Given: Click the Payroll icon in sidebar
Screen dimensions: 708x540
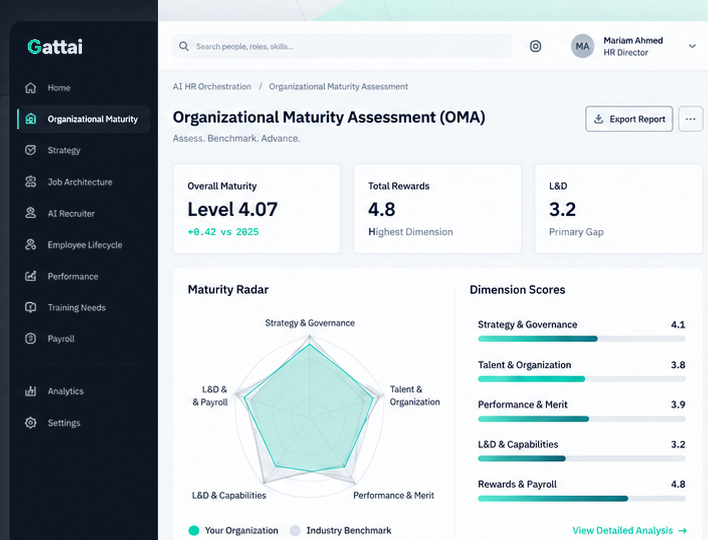Looking at the screenshot, I should [30, 339].
